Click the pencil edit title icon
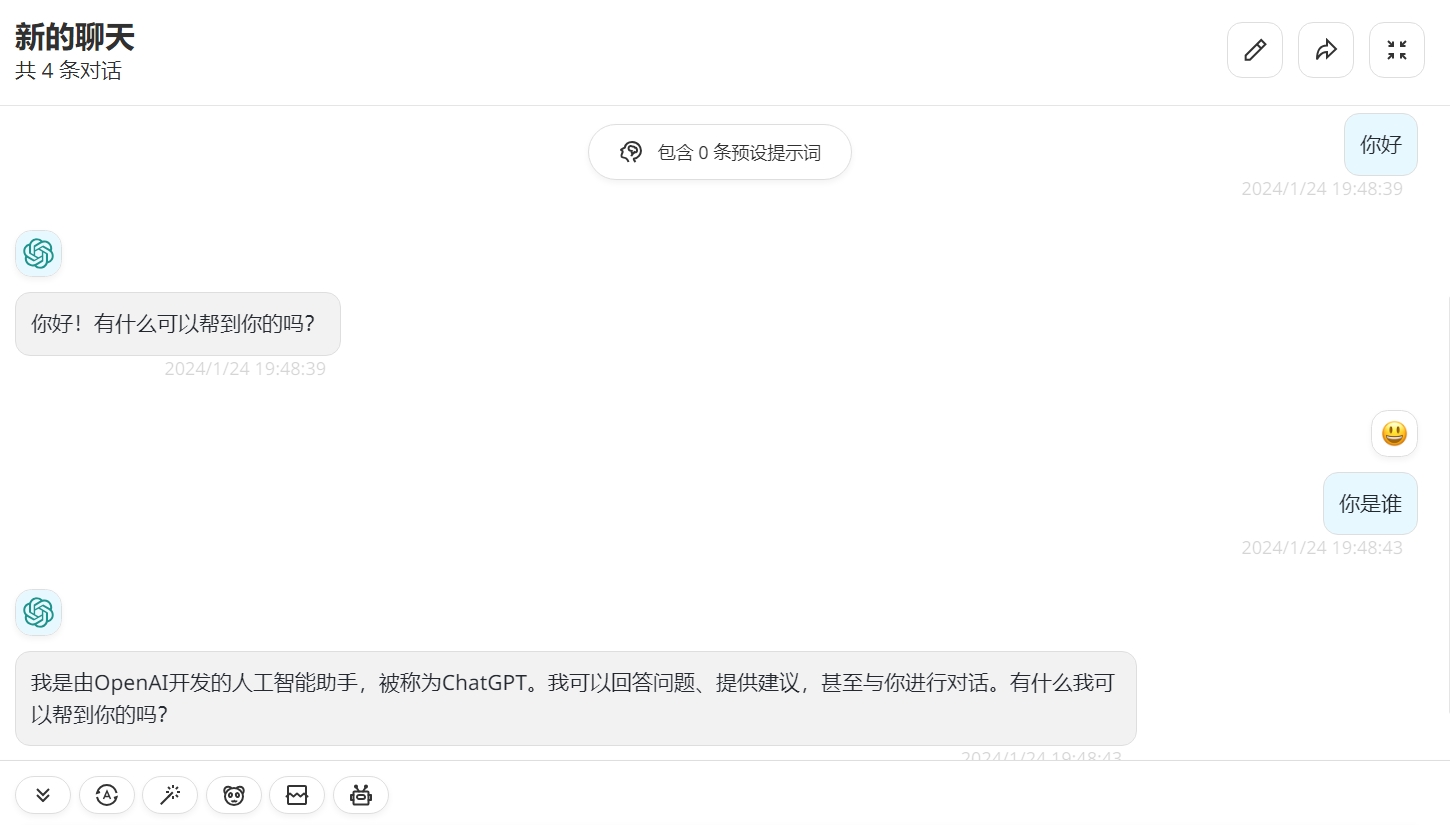This screenshot has width=1450, height=825. tap(1255, 50)
